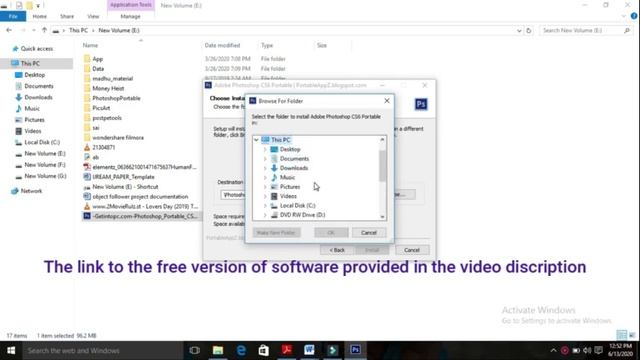Switch to the Share ribbon tab
Image resolution: width=640 pixels, height=360 pixels.
[67, 16]
